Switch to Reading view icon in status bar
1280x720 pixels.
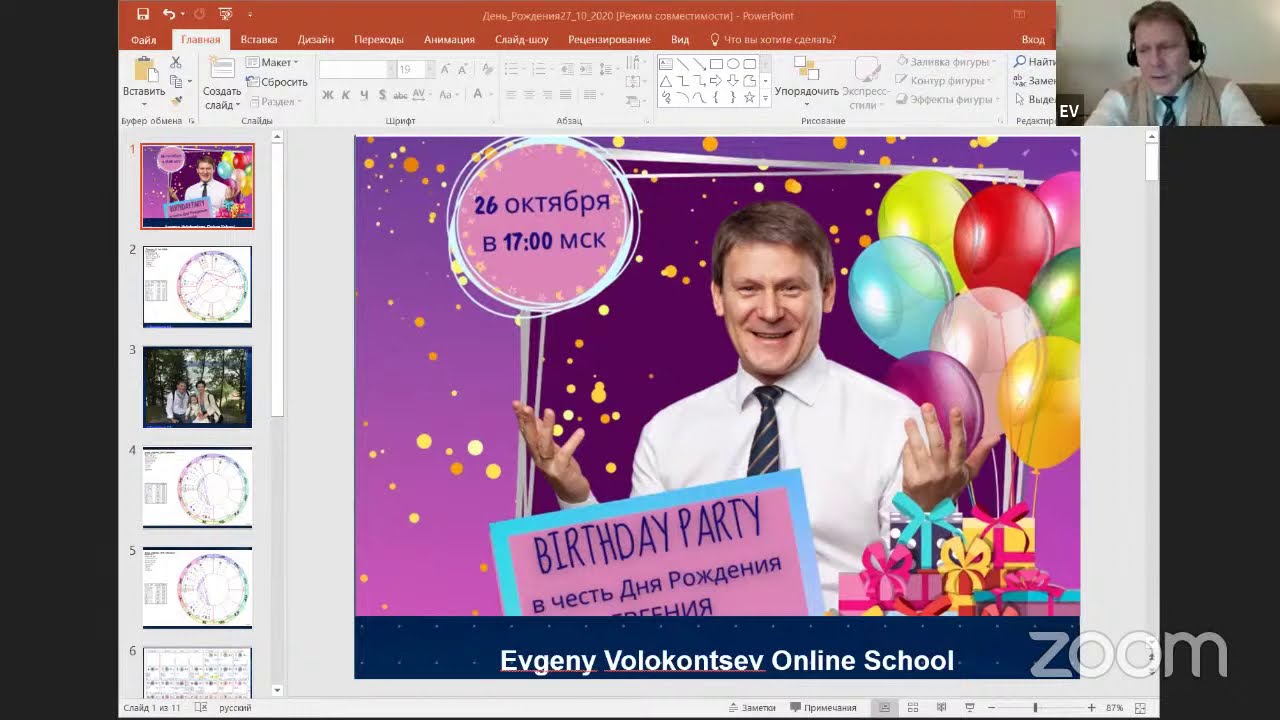tap(941, 708)
